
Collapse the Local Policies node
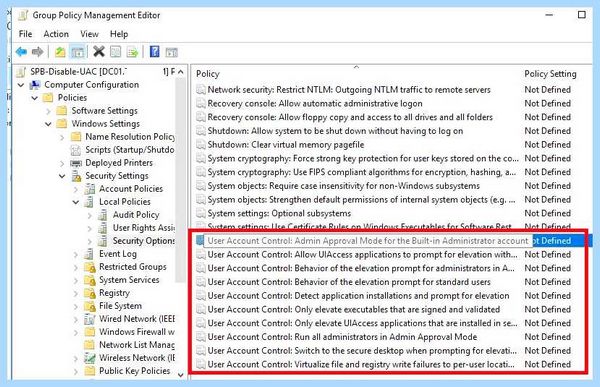click(76, 202)
